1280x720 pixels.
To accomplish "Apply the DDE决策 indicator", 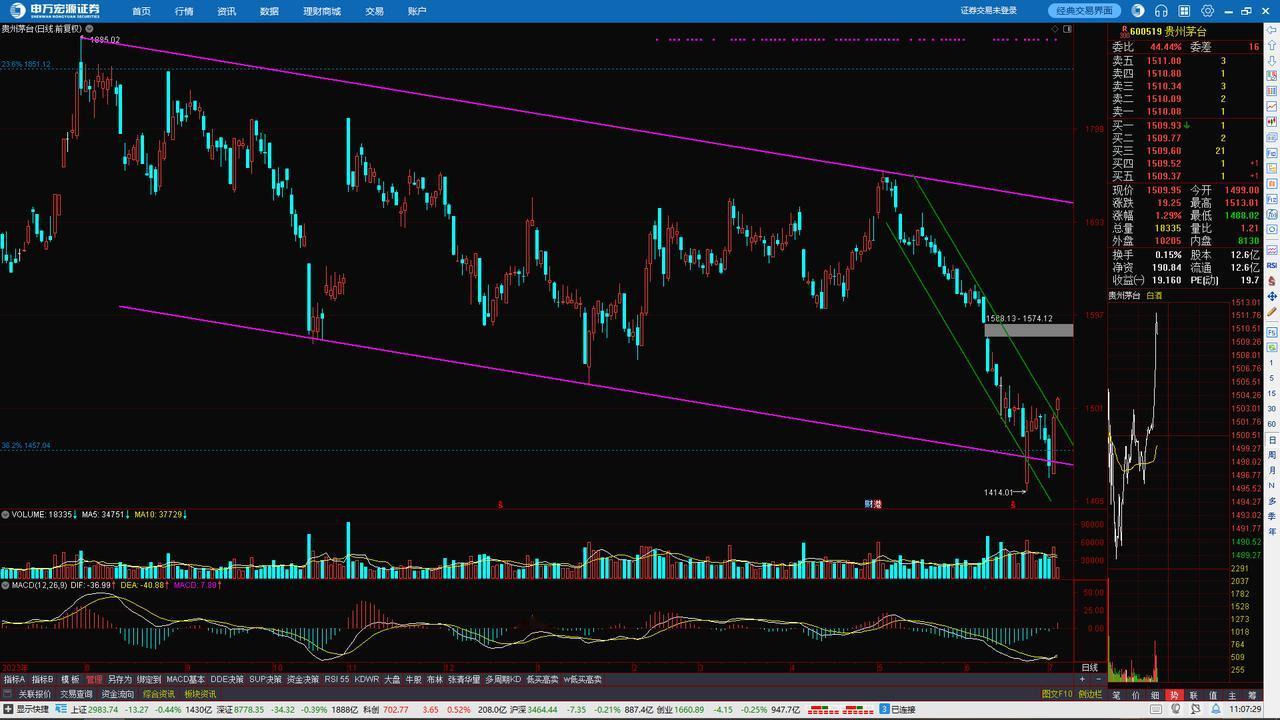I will (227, 679).
